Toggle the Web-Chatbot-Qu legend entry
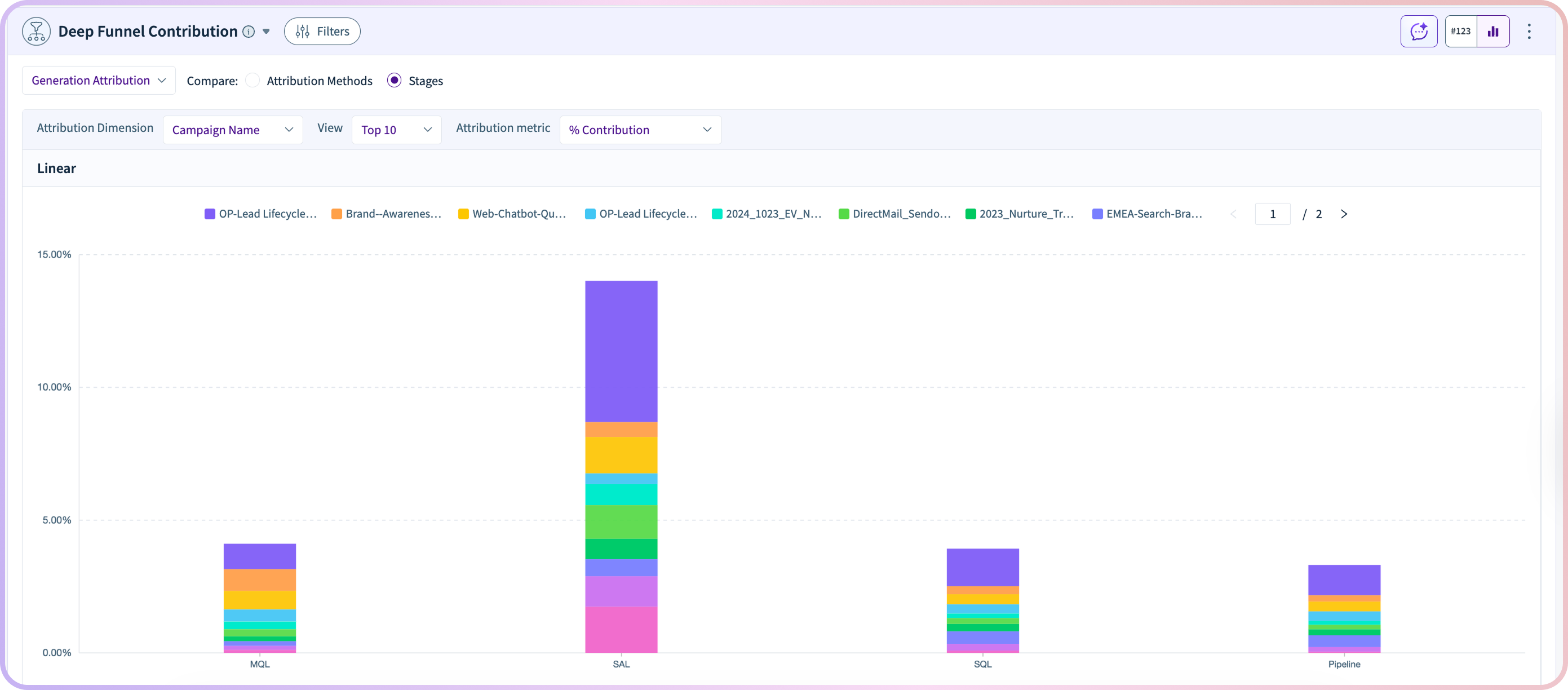 [519, 214]
